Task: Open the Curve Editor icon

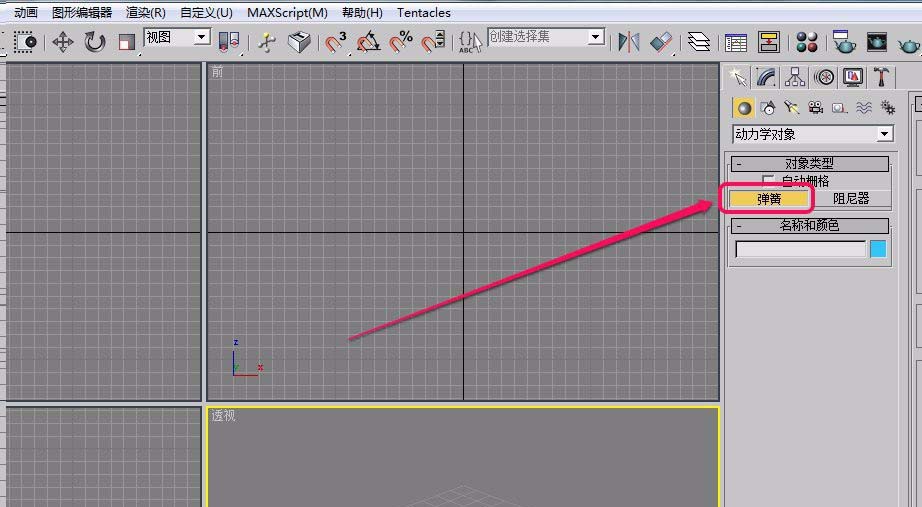Action: pyautogui.click(x=736, y=42)
